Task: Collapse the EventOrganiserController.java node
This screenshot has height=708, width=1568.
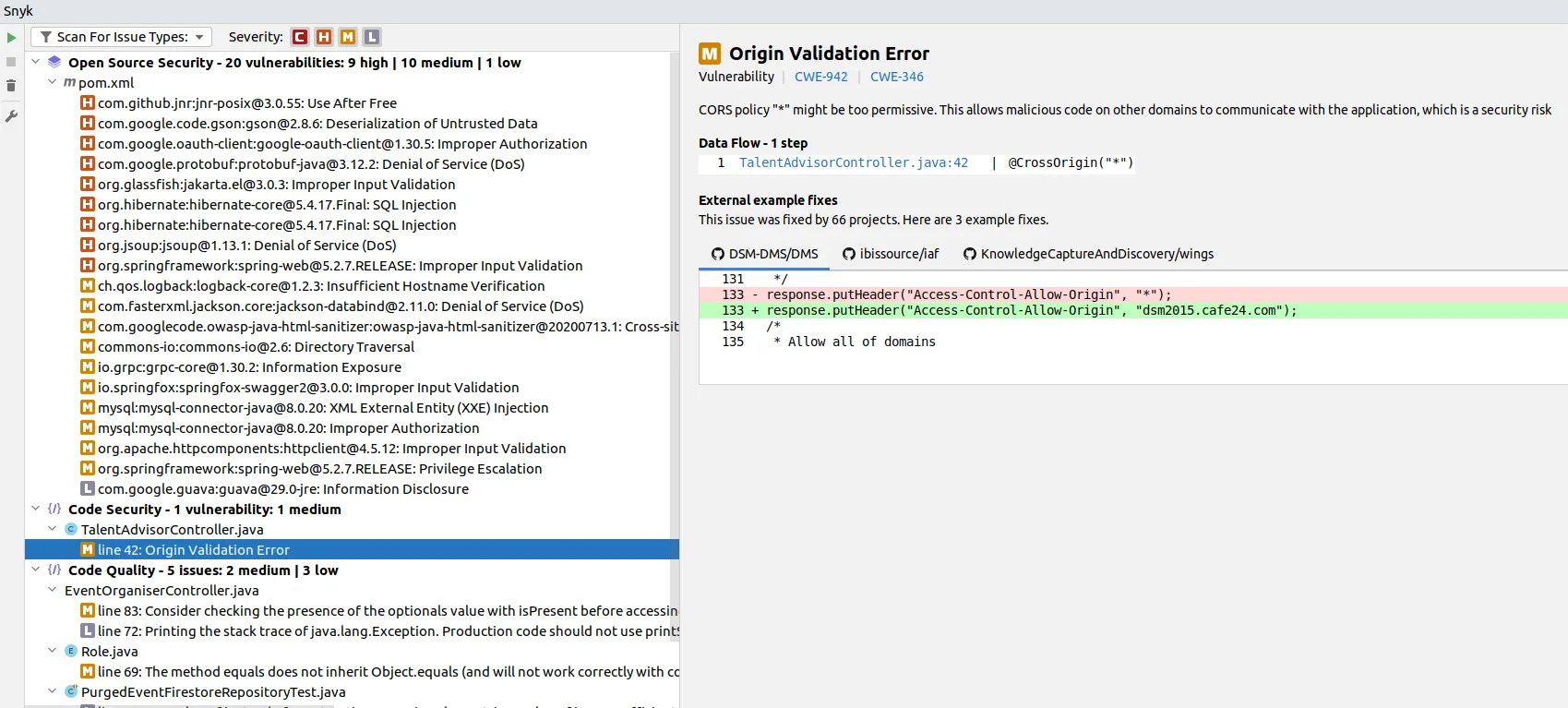Action: point(53,590)
